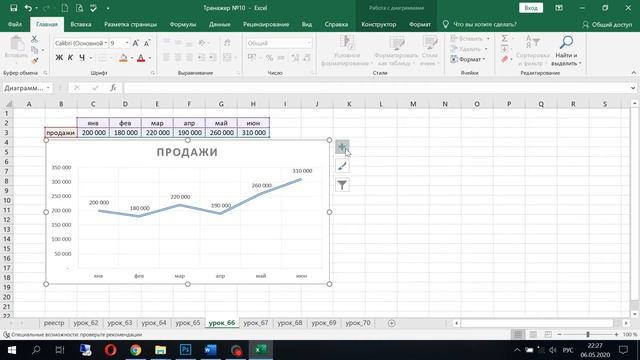Cut selection with the scissors icon
Image resolution: width=640 pixels, height=360 pixels.
point(34,39)
